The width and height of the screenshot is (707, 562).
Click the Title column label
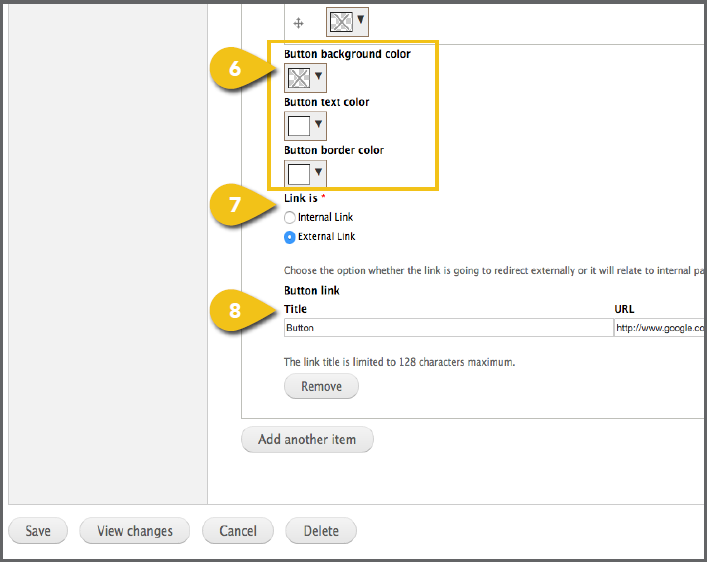[x=295, y=309]
